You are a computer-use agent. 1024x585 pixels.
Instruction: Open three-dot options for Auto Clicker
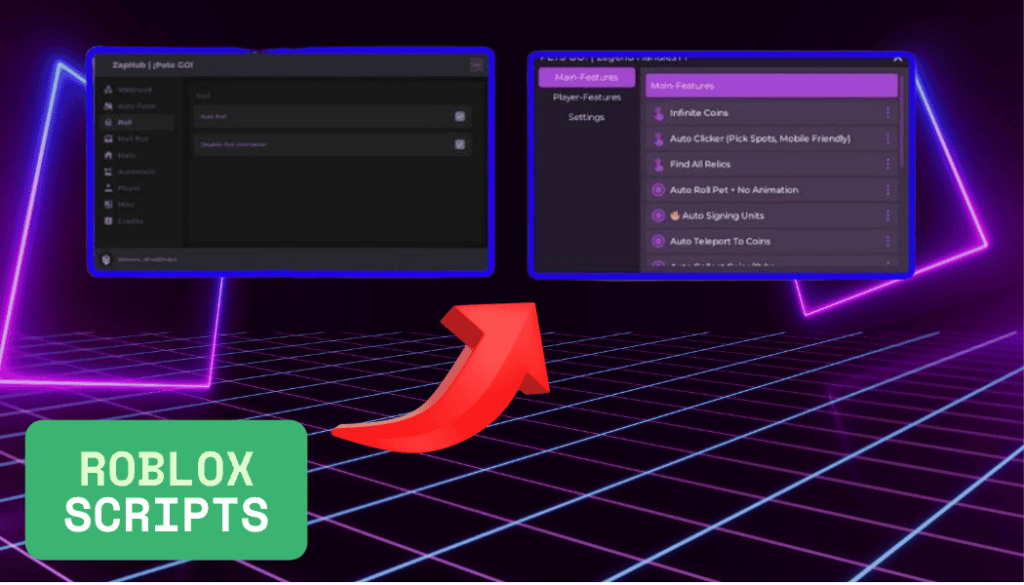(x=888, y=138)
